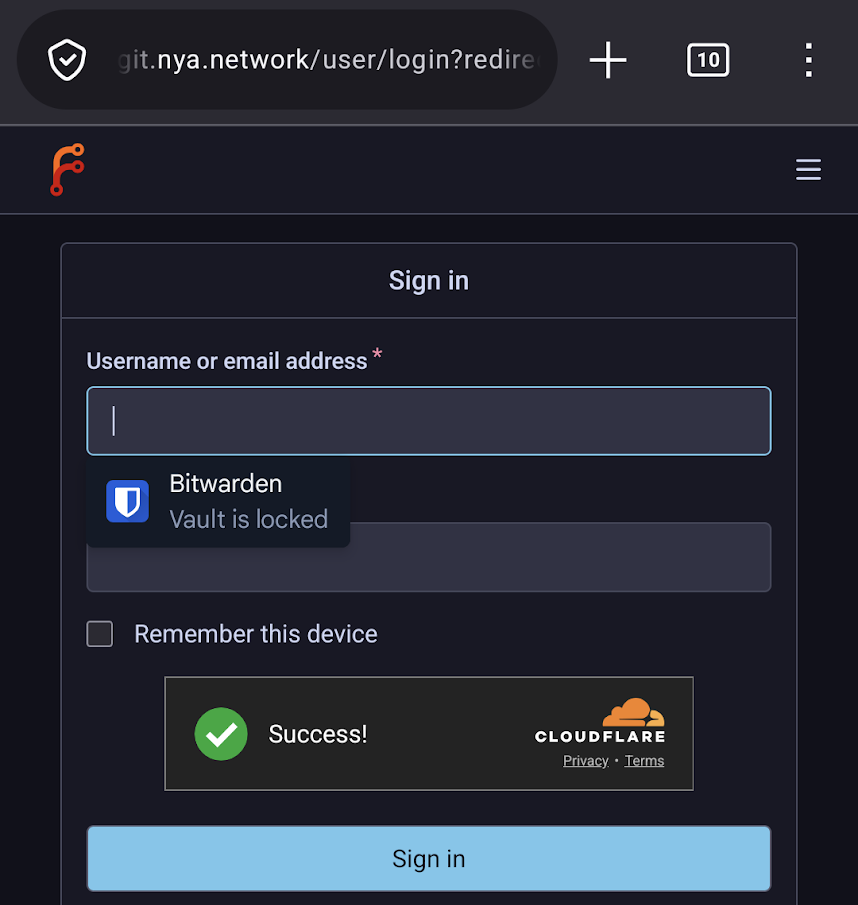Viewport: 858px width, 905px height.
Task: Check the Remember this device checkbox
Action: 100,634
